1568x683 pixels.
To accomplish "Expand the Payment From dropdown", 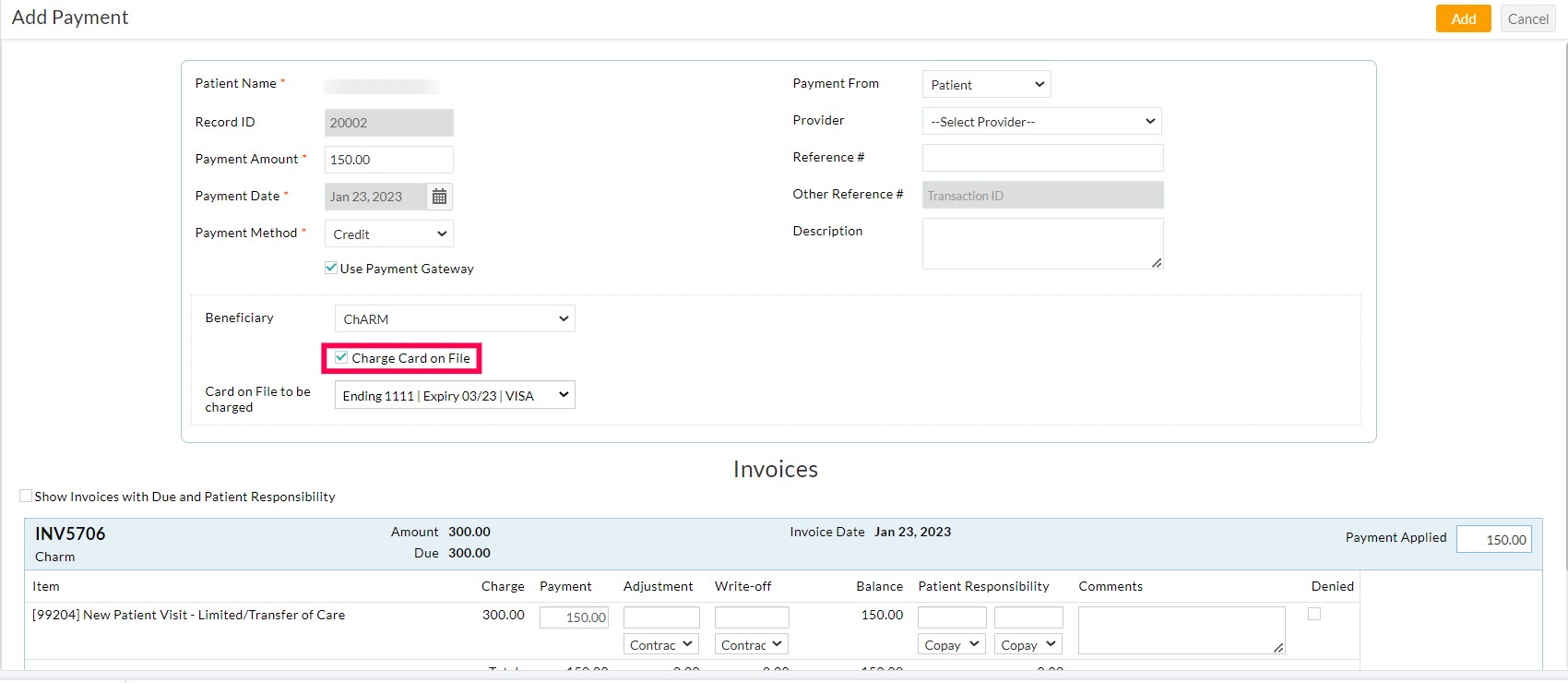I will pyautogui.click(x=986, y=85).
